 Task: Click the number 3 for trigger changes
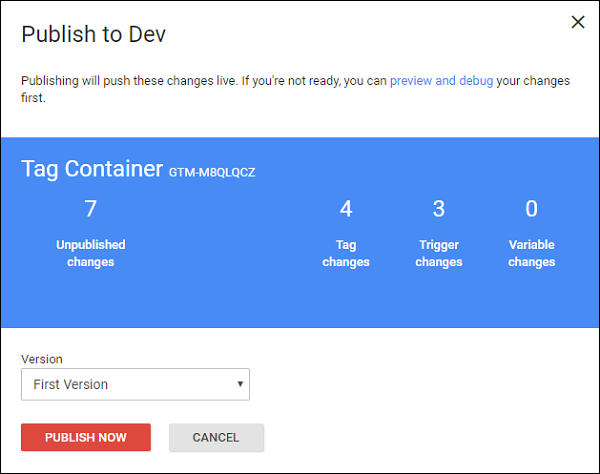pyautogui.click(x=439, y=209)
